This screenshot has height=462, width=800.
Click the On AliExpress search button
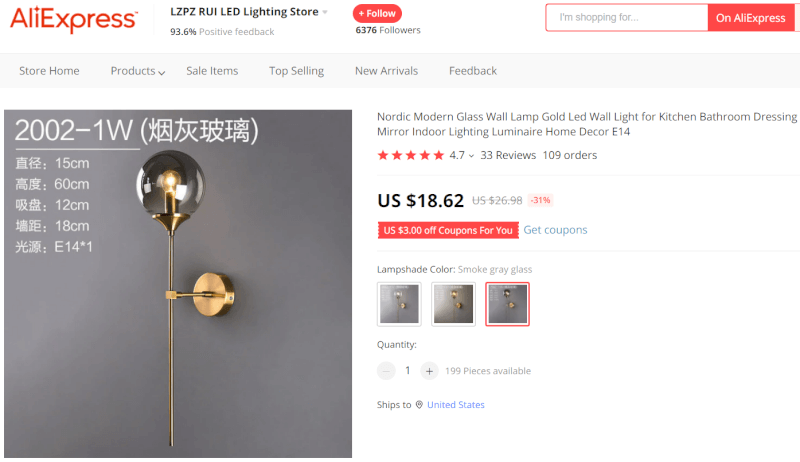pyautogui.click(x=751, y=18)
